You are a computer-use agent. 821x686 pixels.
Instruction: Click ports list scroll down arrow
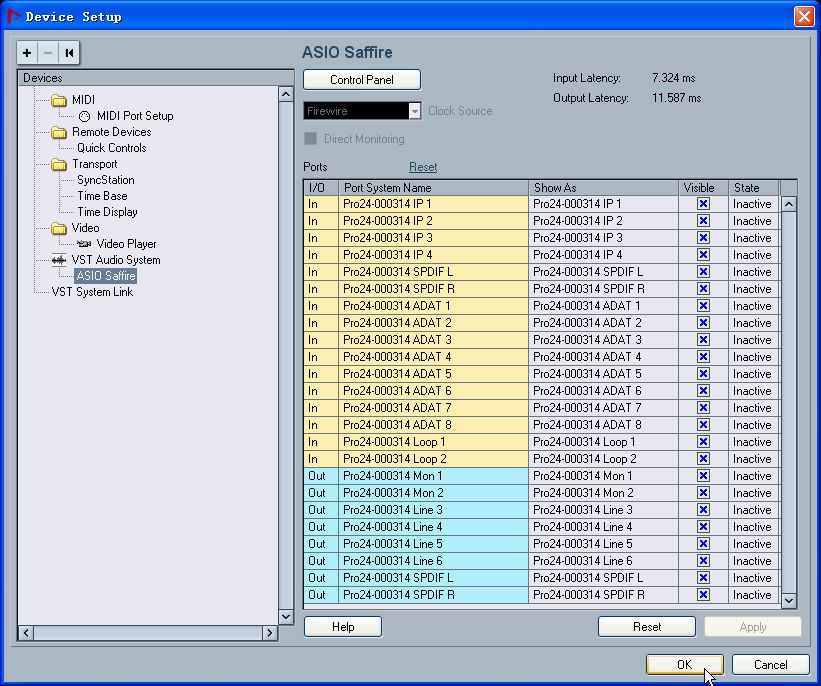click(x=789, y=600)
